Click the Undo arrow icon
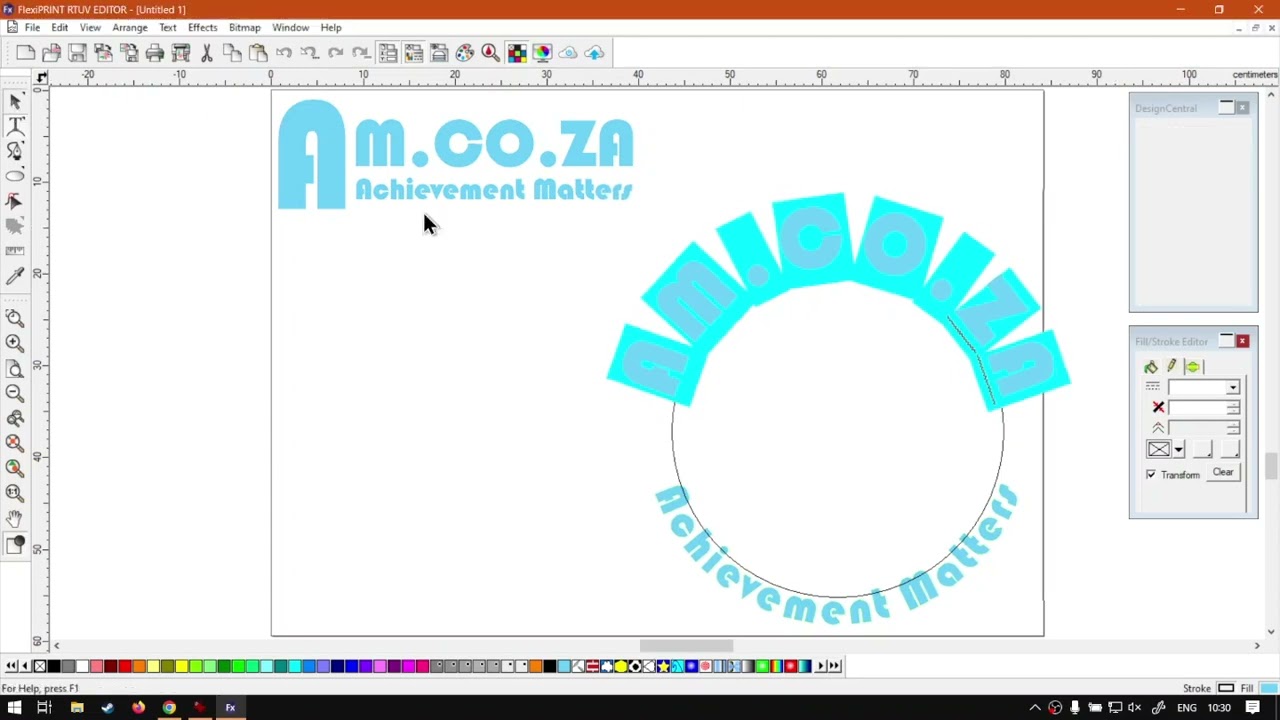The width and height of the screenshot is (1280, 720). click(x=284, y=53)
